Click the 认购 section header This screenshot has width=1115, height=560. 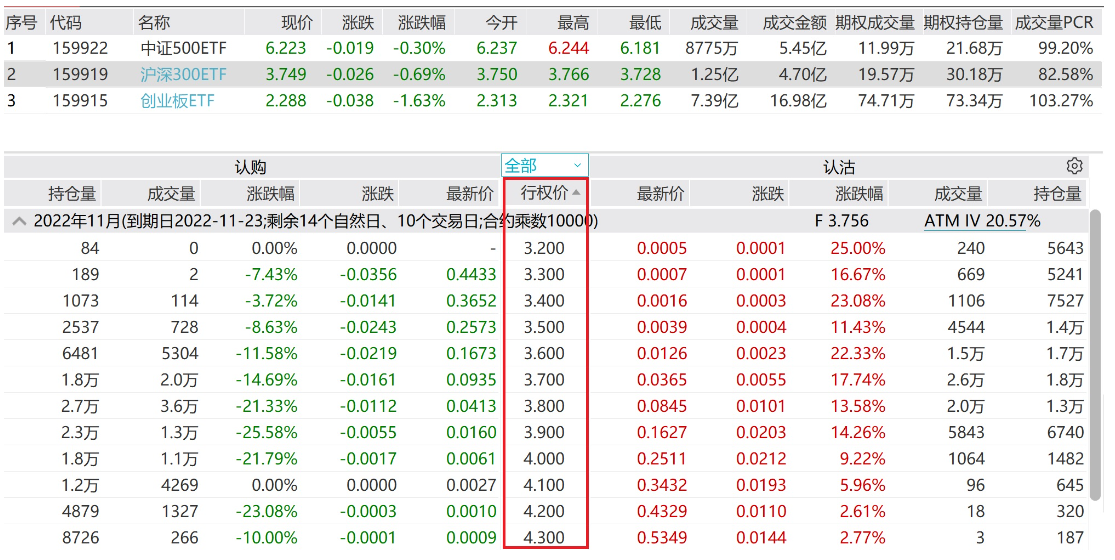click(x=250, y=167)
